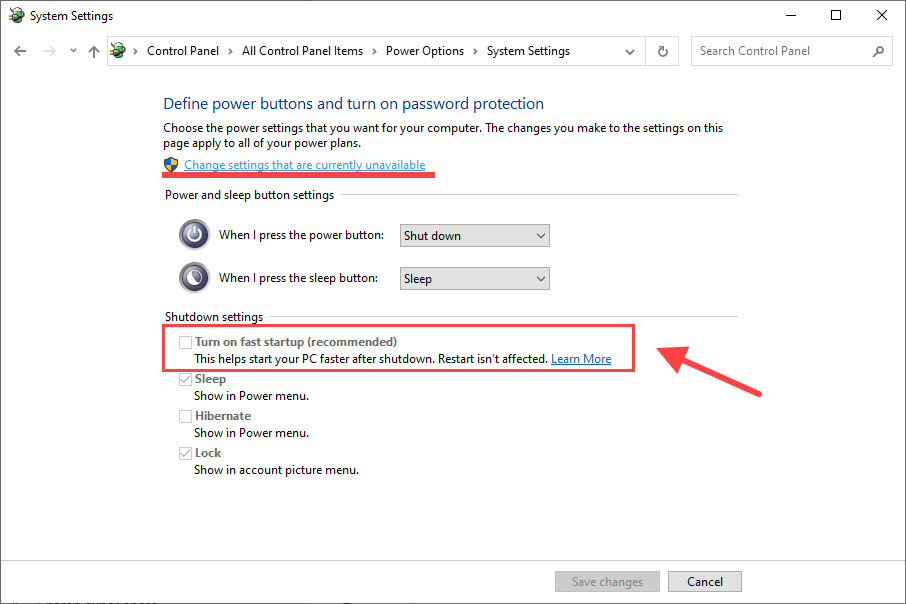Open the Learn More link
Screen dimensions: 906x604
pyautogui.click(x=581, y=358)
